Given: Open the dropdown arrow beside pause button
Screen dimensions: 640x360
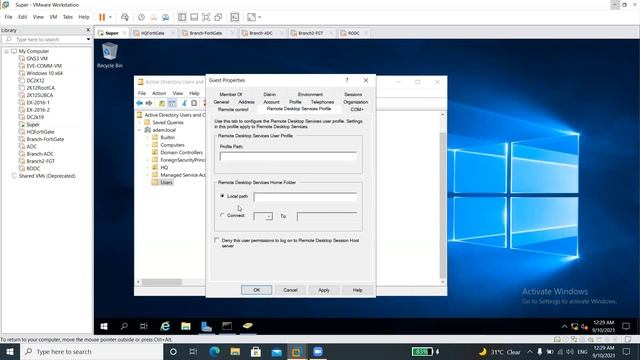Looking at the screenshot, I should click(110, 17).
